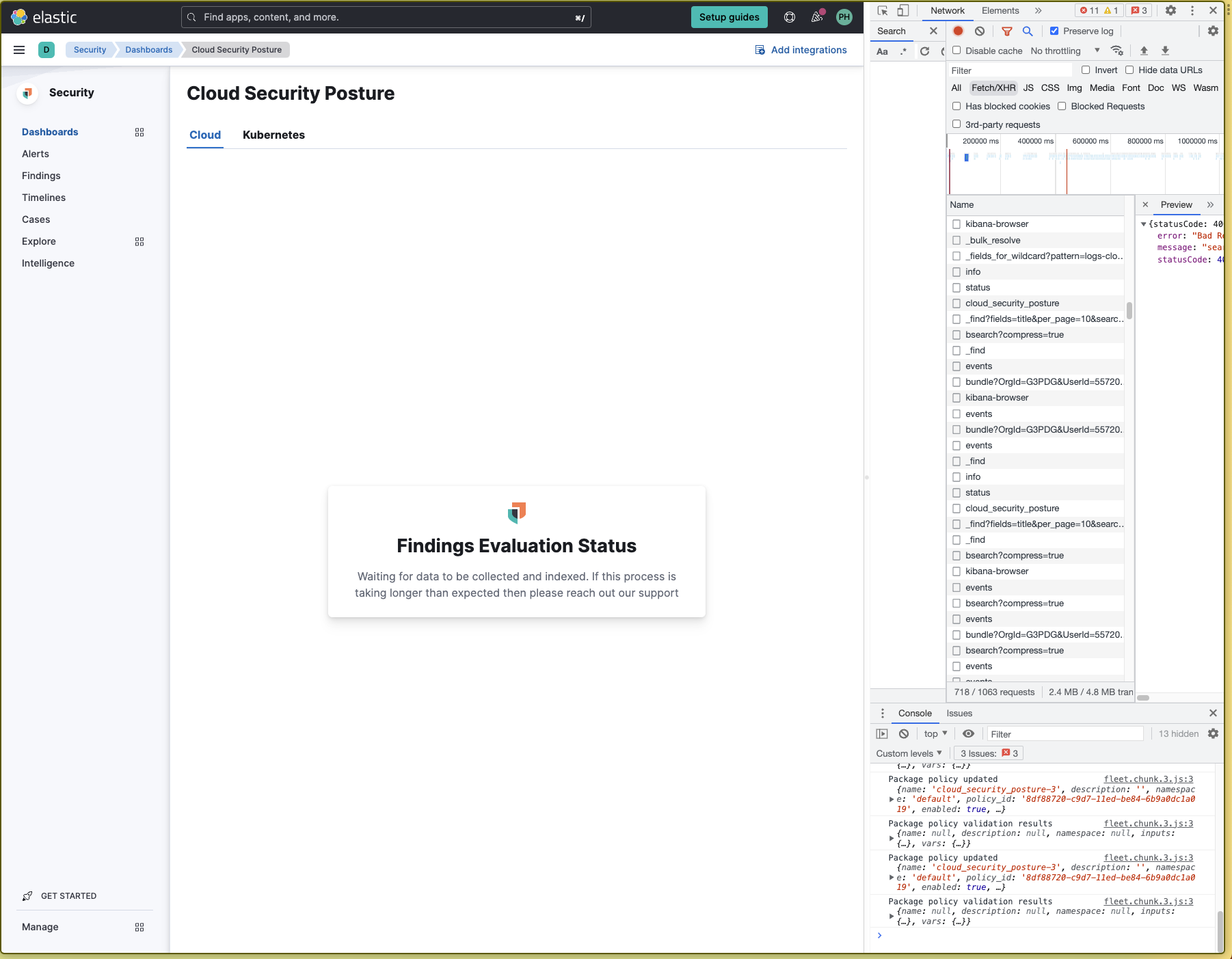Check the Has blocked cookies filter
The image size is (1232, 959).
tap(956, 106)
